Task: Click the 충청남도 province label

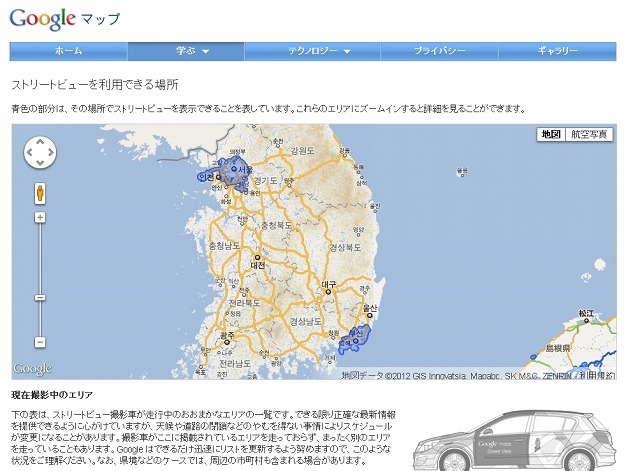Action: (x=224, y=245)
